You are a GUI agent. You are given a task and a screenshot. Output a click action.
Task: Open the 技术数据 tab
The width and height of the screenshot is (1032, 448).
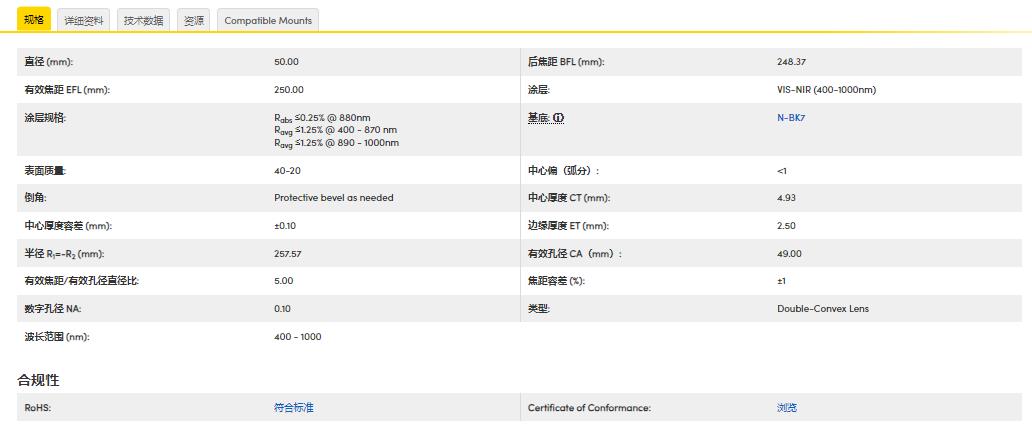click(x=143, y=20)
